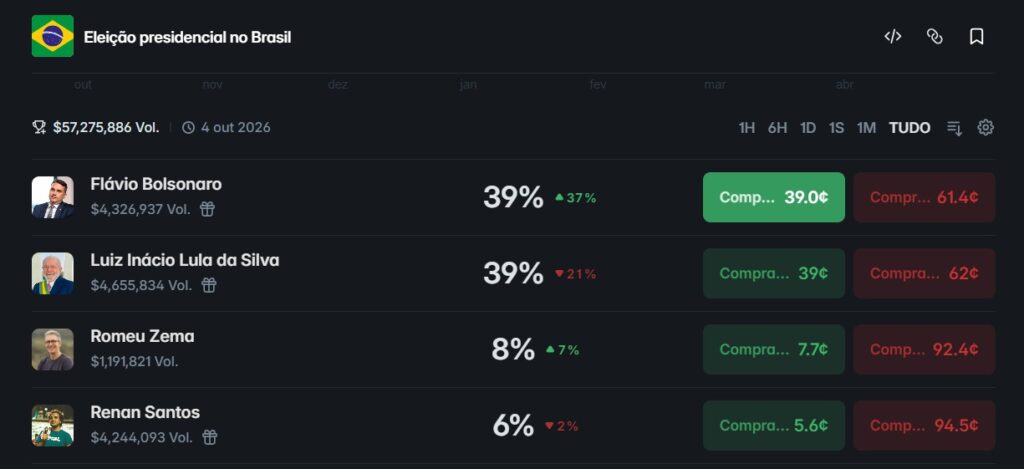This screenshot has width=1024, height=469.
Task: Copy the market link via chain icon
Action: (x=935, y=37)
